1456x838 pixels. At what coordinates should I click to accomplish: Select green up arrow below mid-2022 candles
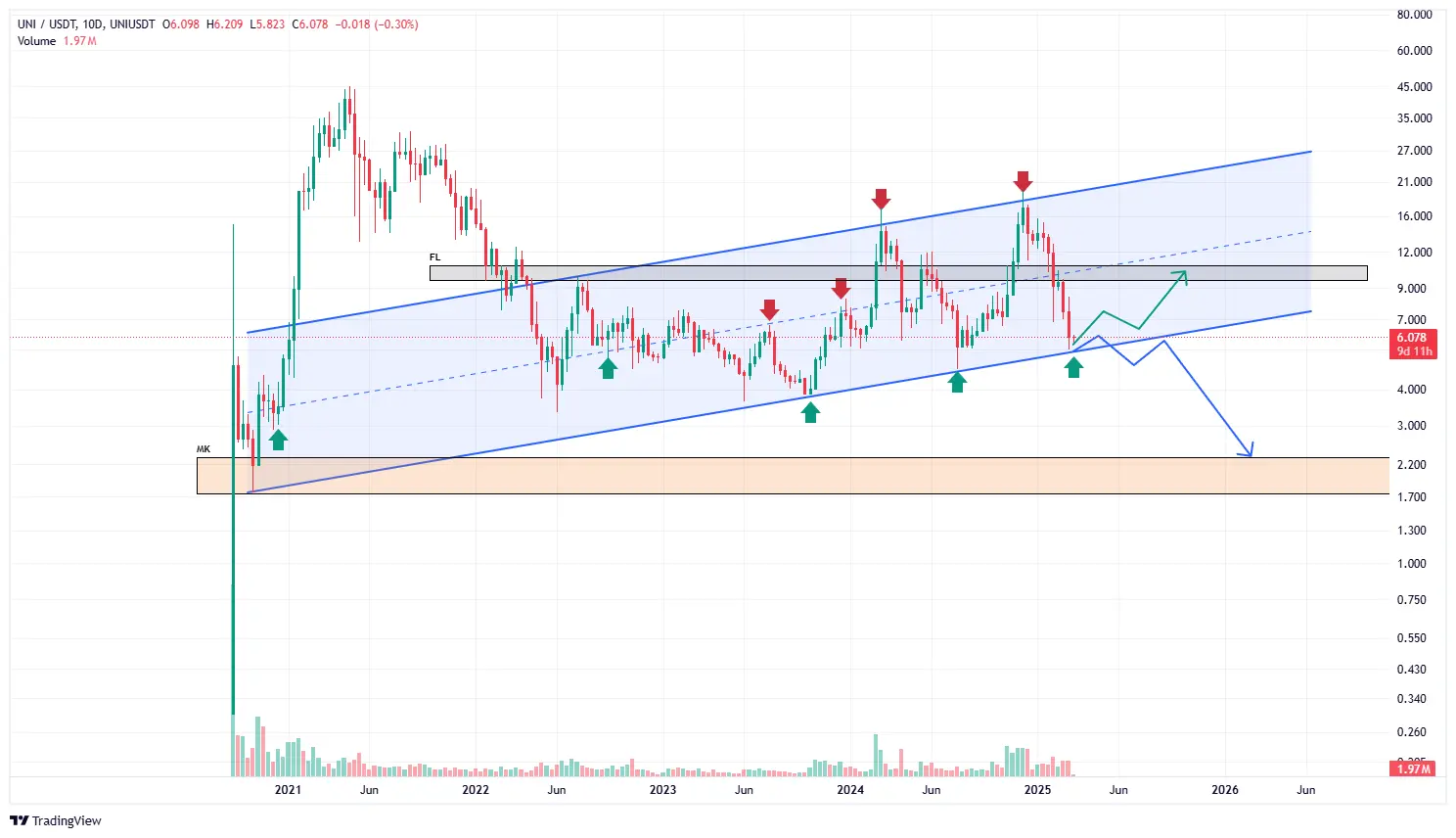pos(609,368)
